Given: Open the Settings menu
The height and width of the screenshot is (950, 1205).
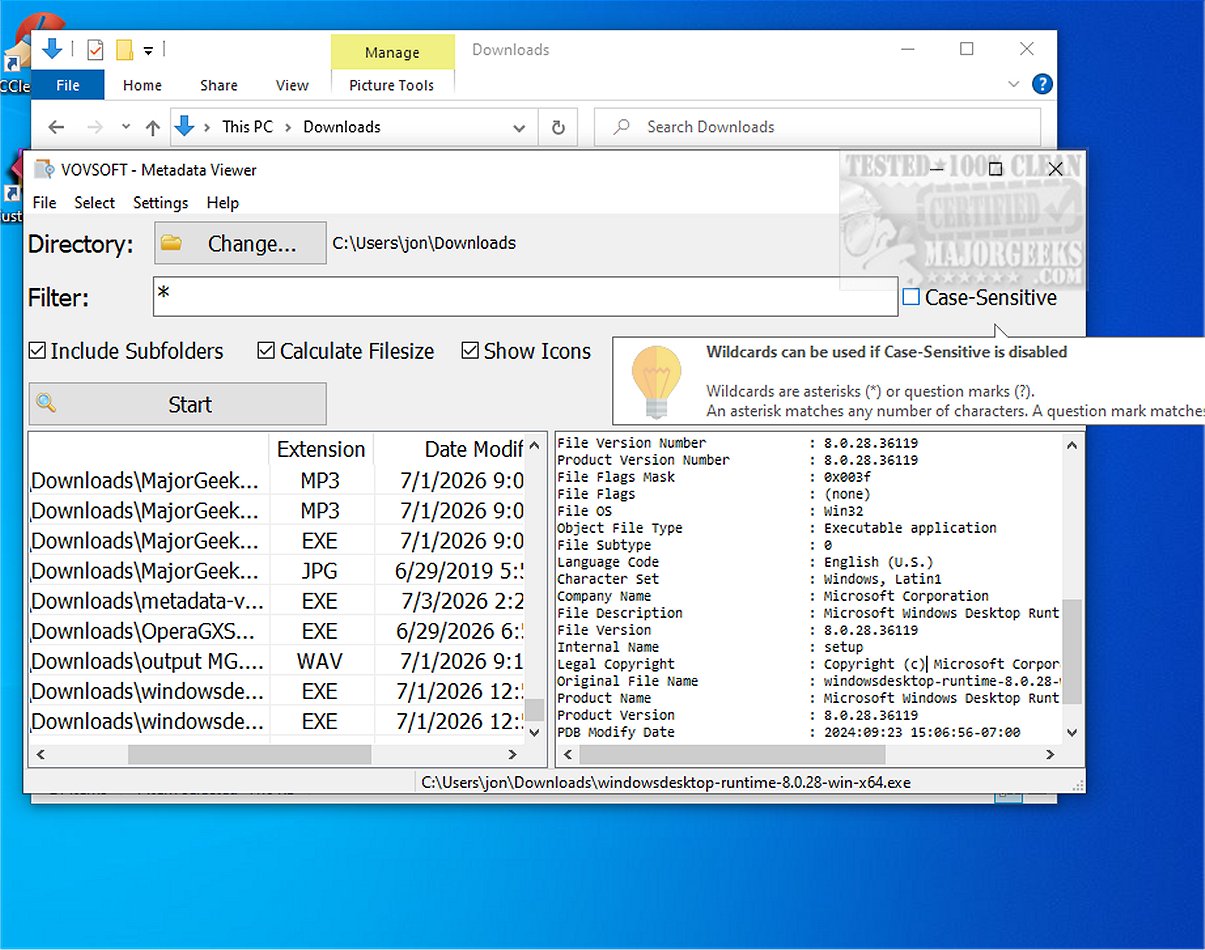Looking at the screenshot, I should [x=160, y=202].
